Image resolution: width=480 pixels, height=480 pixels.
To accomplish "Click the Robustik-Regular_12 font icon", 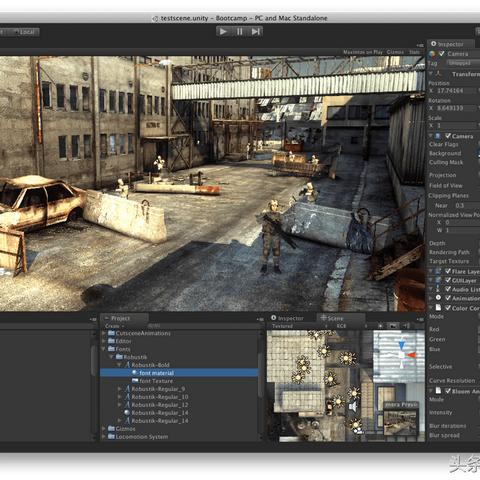I will [x=127, y=405].
